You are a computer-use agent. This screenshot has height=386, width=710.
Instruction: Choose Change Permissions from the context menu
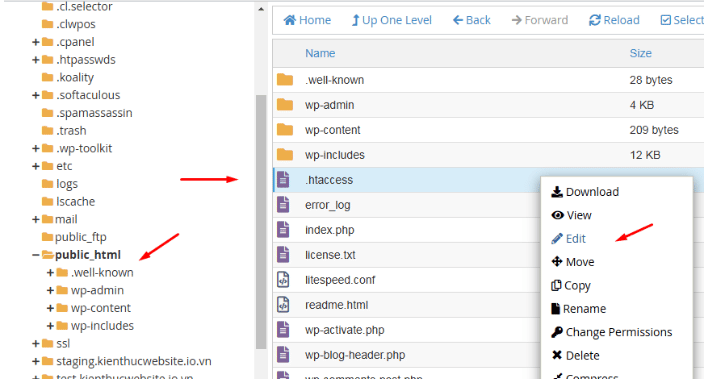(611, 333)
